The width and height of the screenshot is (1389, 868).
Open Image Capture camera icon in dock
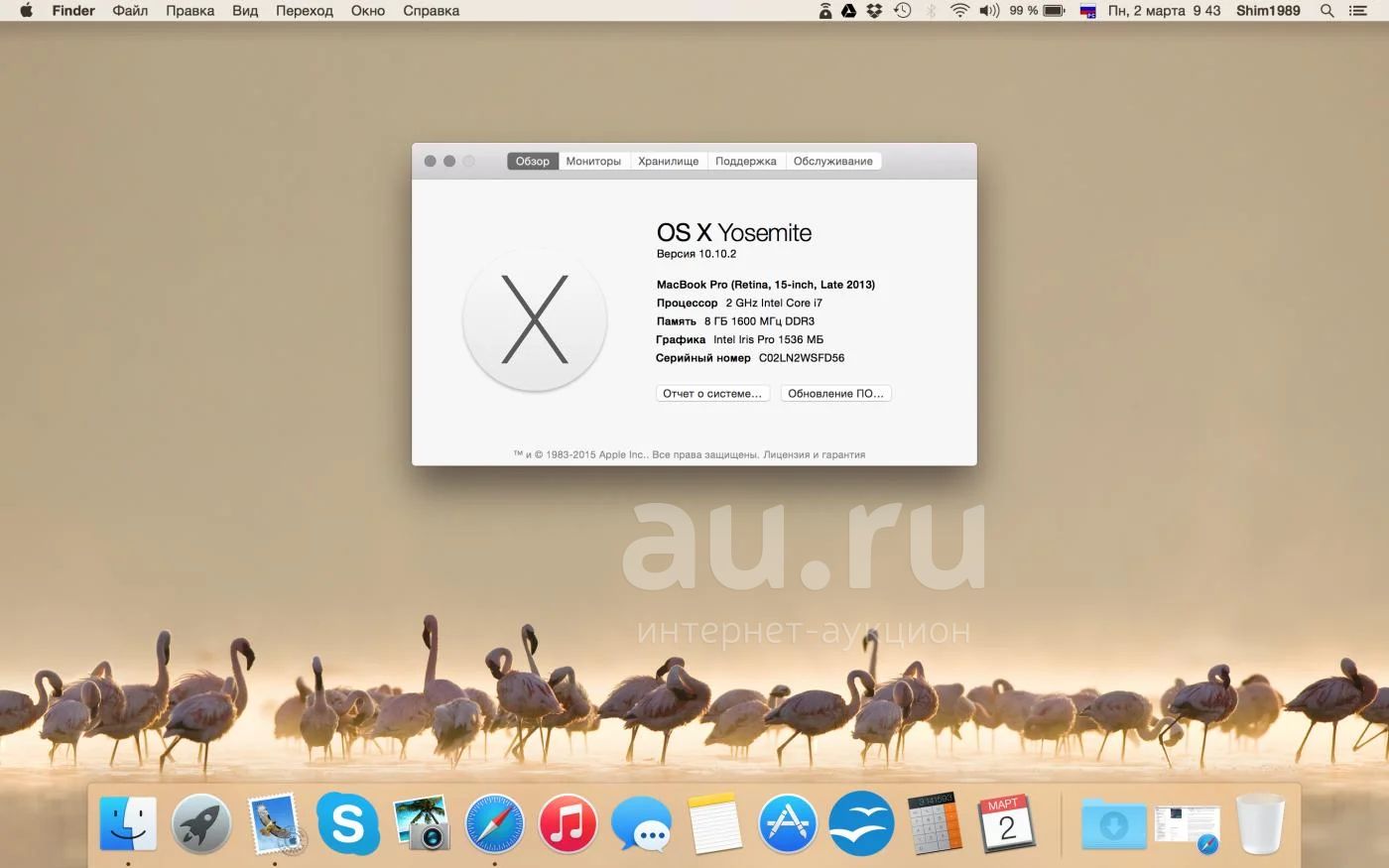[x=422, y=823]
